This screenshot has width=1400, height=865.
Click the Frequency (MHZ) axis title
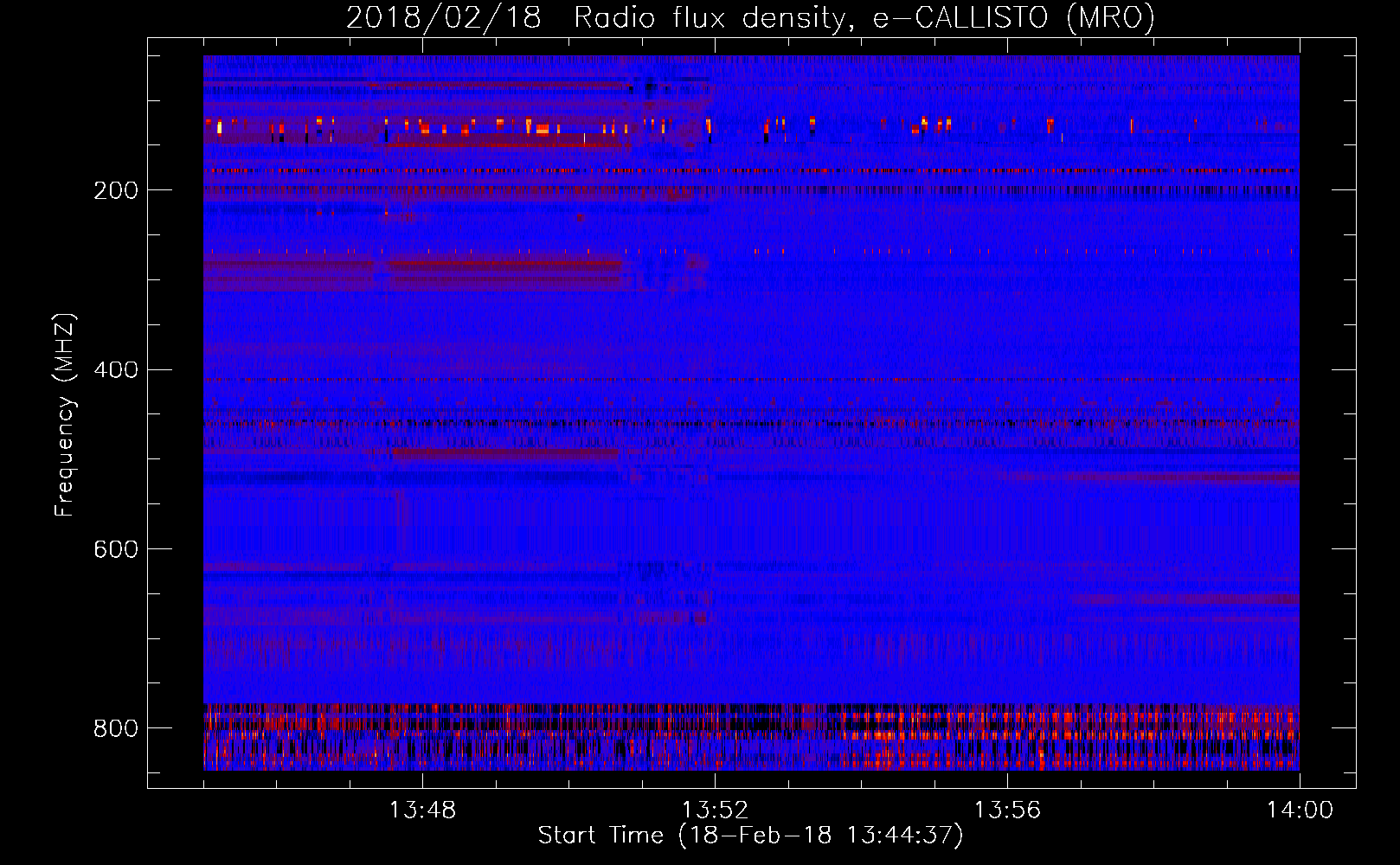66,415
